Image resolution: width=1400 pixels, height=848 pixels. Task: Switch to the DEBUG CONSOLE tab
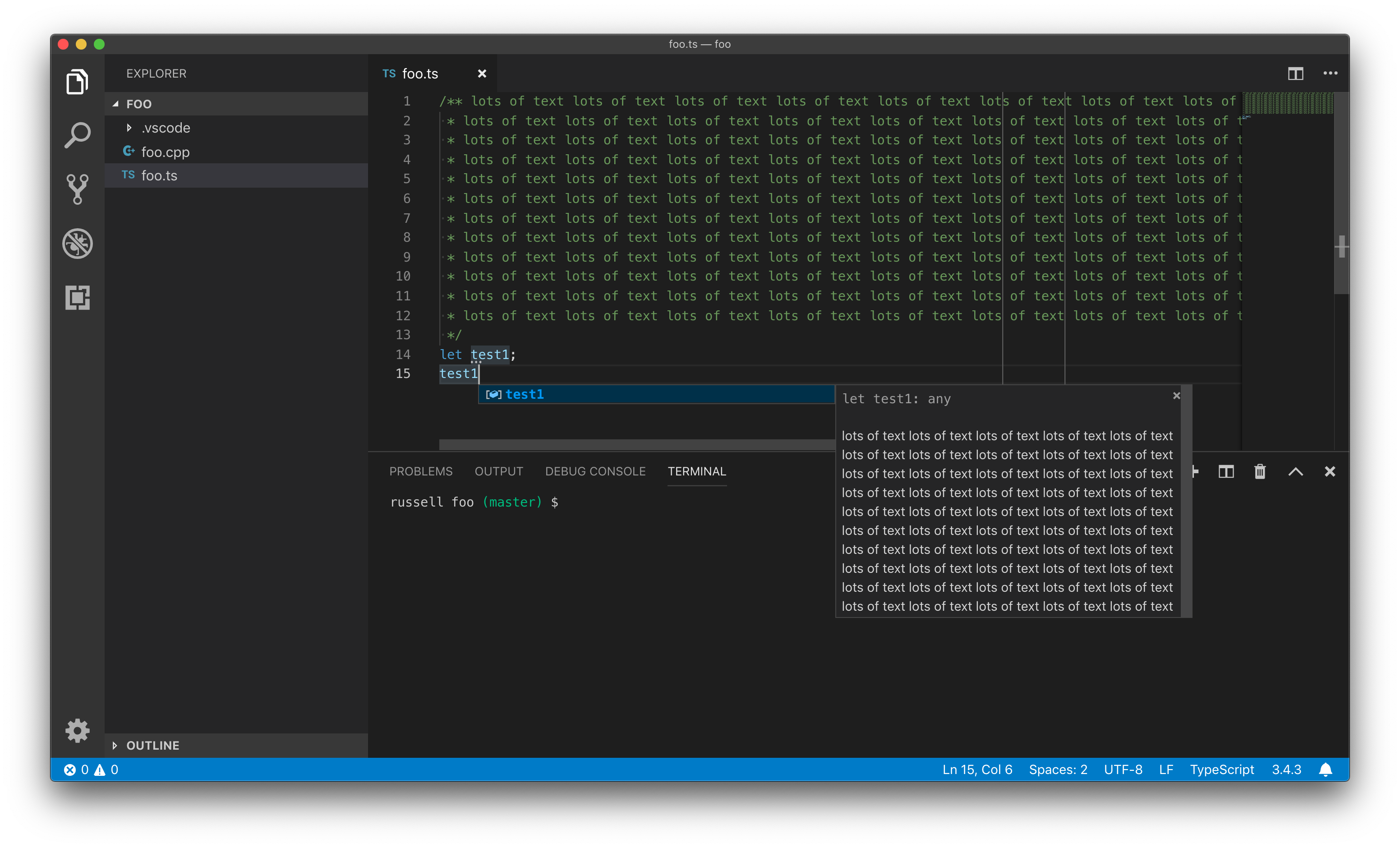[x=595, y=471]
